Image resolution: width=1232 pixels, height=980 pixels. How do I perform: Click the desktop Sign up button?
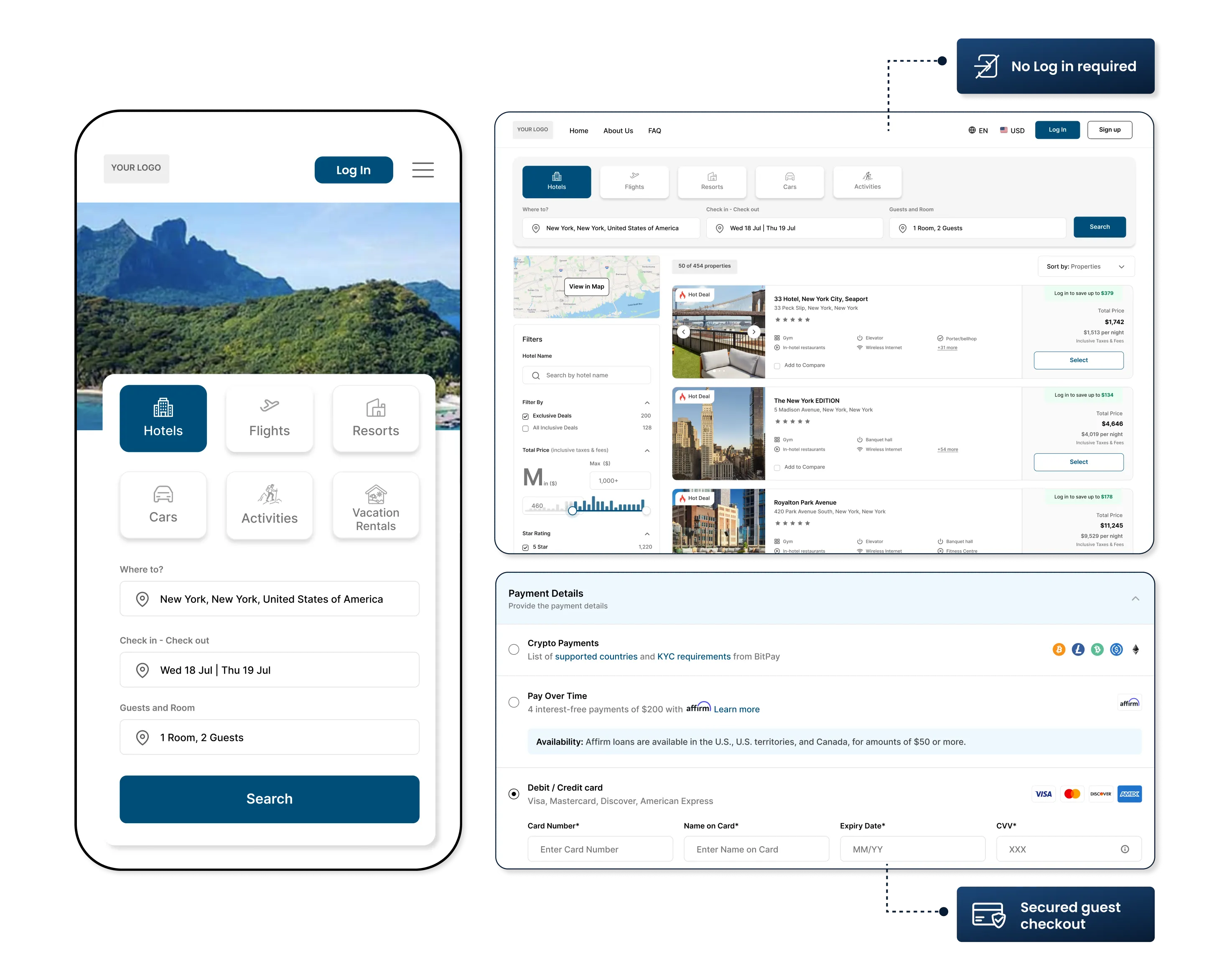pyautogui.click(x=1109, y=130)
